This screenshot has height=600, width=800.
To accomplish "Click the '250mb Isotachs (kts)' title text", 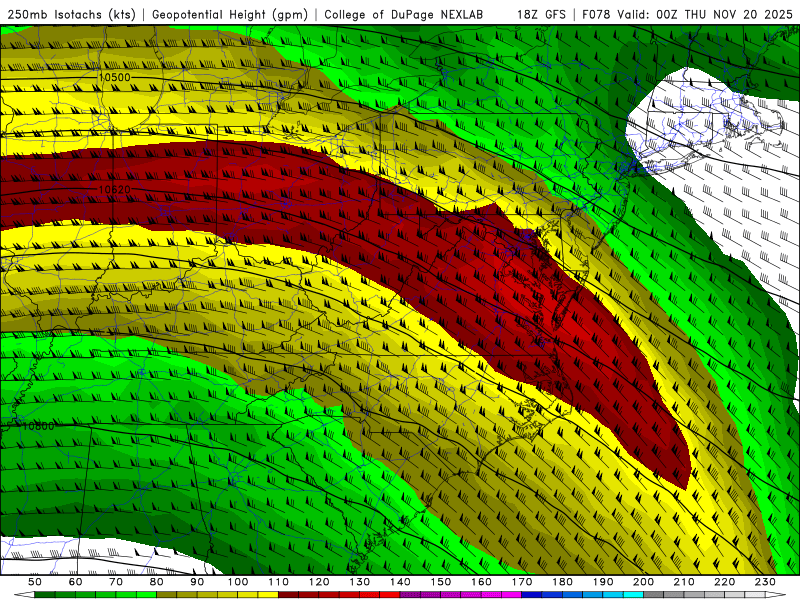I will coord(71,15).
